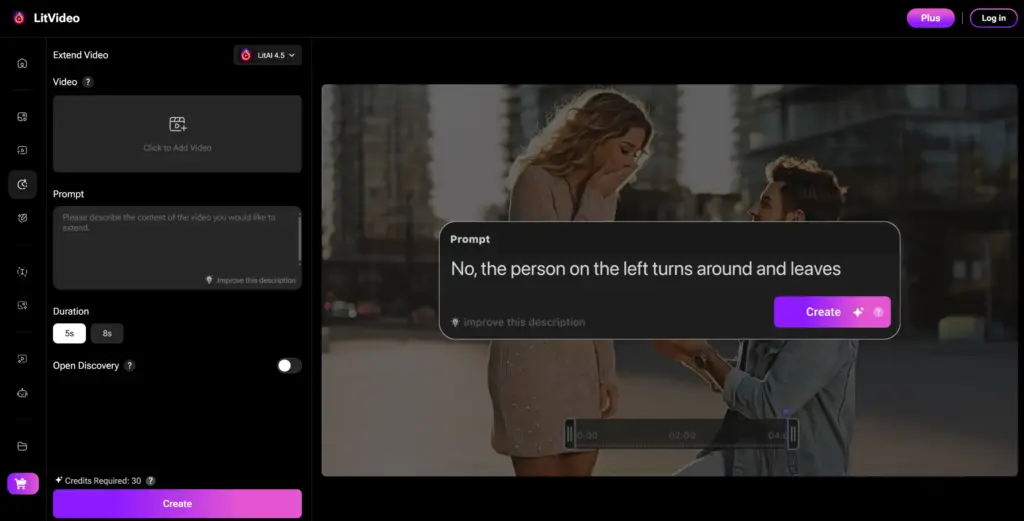
Task: Click the add-video icon in the upload box
Action: click(178, 123)
